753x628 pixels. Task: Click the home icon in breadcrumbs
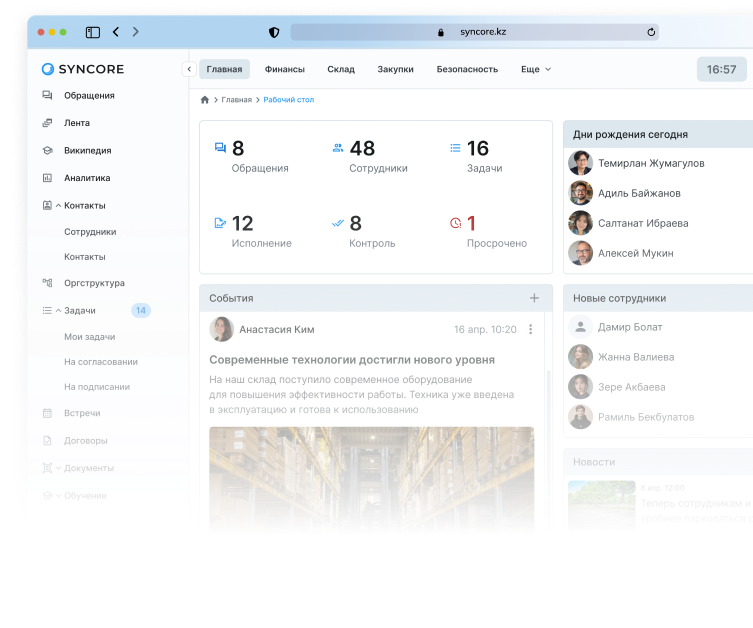coord(205,100)
